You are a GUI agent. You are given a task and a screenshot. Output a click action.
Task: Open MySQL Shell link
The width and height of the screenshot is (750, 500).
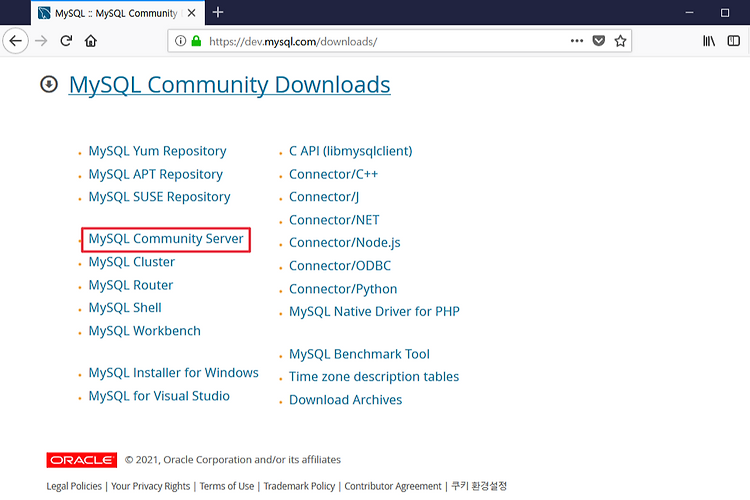[125, 308]
